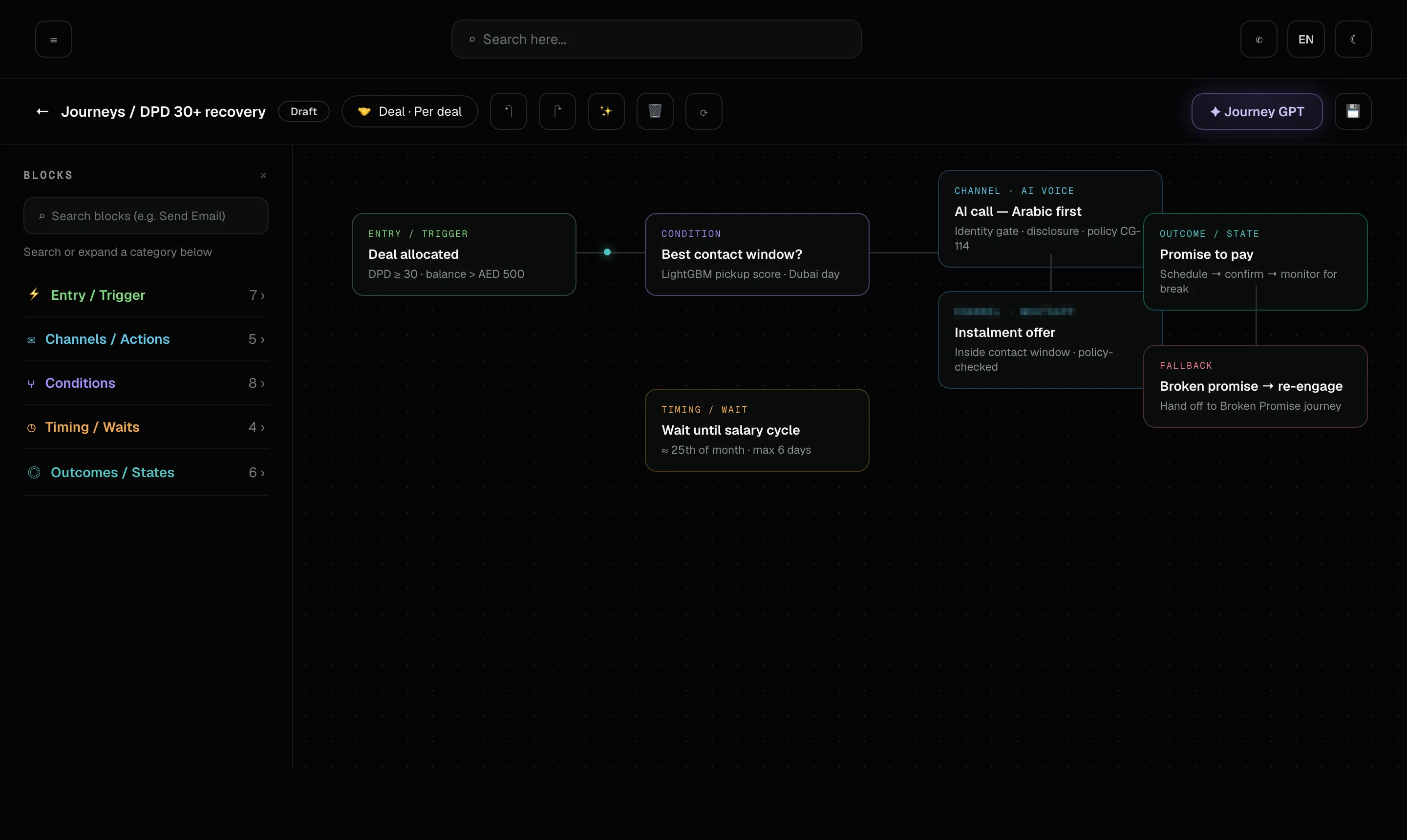Select the Deal allocated trigger node
Viewport: 1407px width, 840px height.
464,254
